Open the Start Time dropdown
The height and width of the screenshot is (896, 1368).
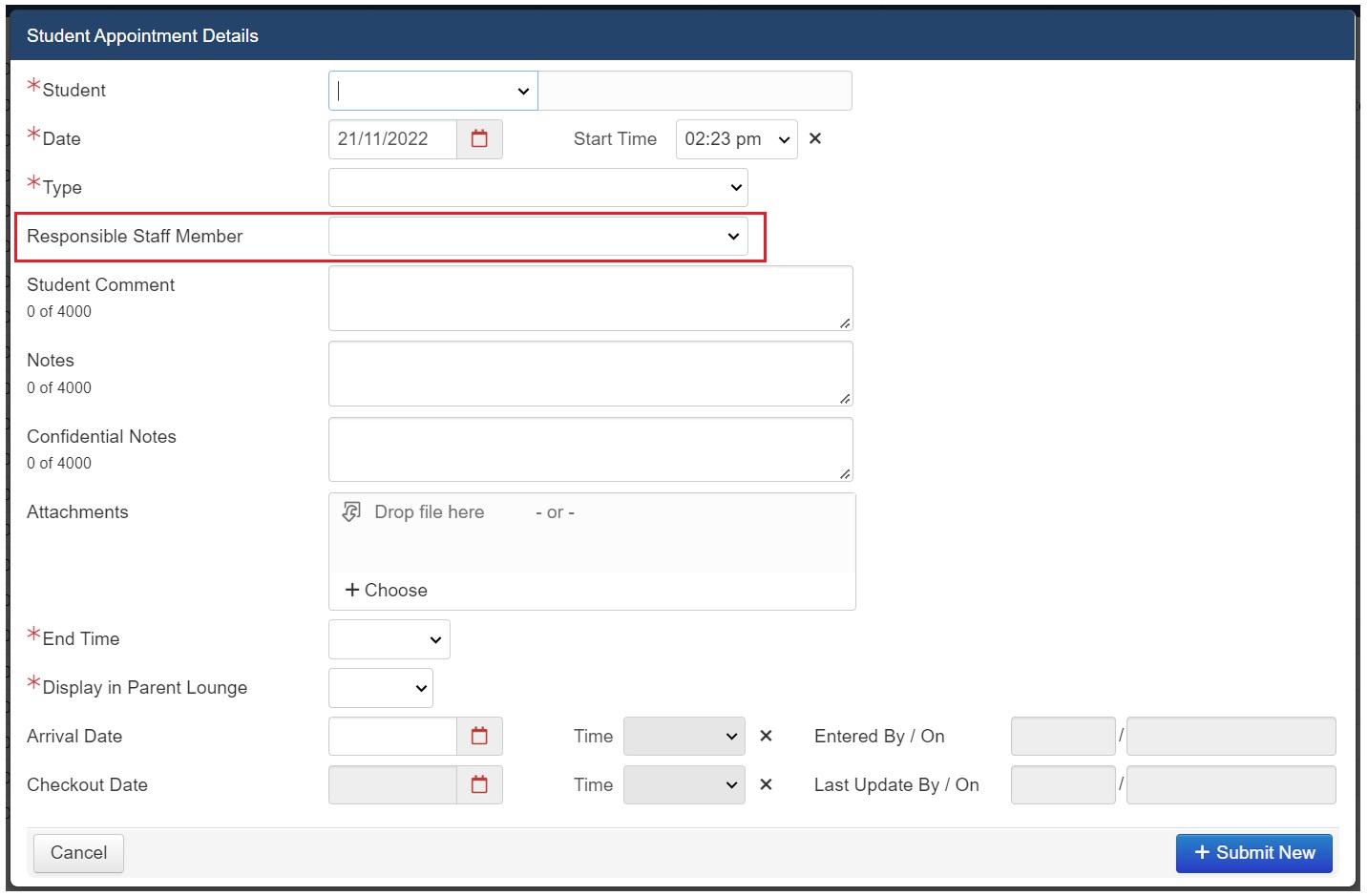pyautogui.click(x=736, y=139)
